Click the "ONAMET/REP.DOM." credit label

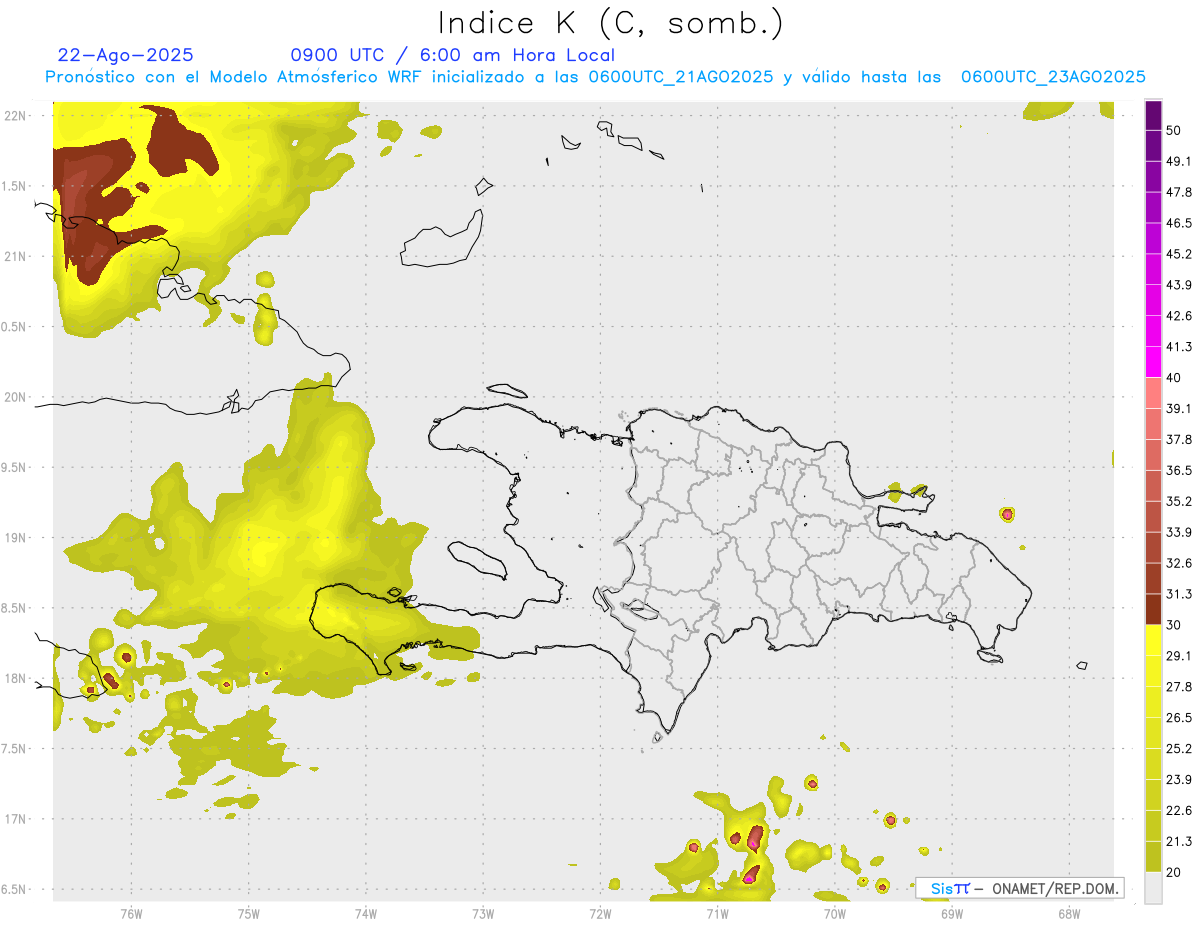(1056, 888)
